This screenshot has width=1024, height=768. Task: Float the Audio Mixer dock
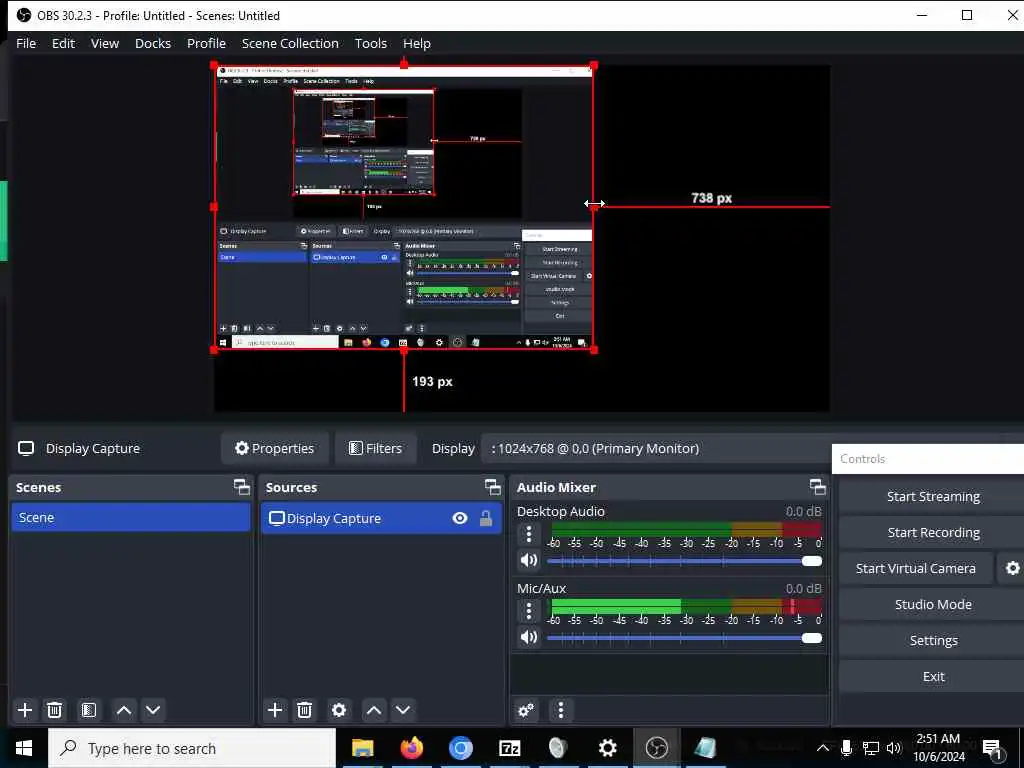pos(817,487)
